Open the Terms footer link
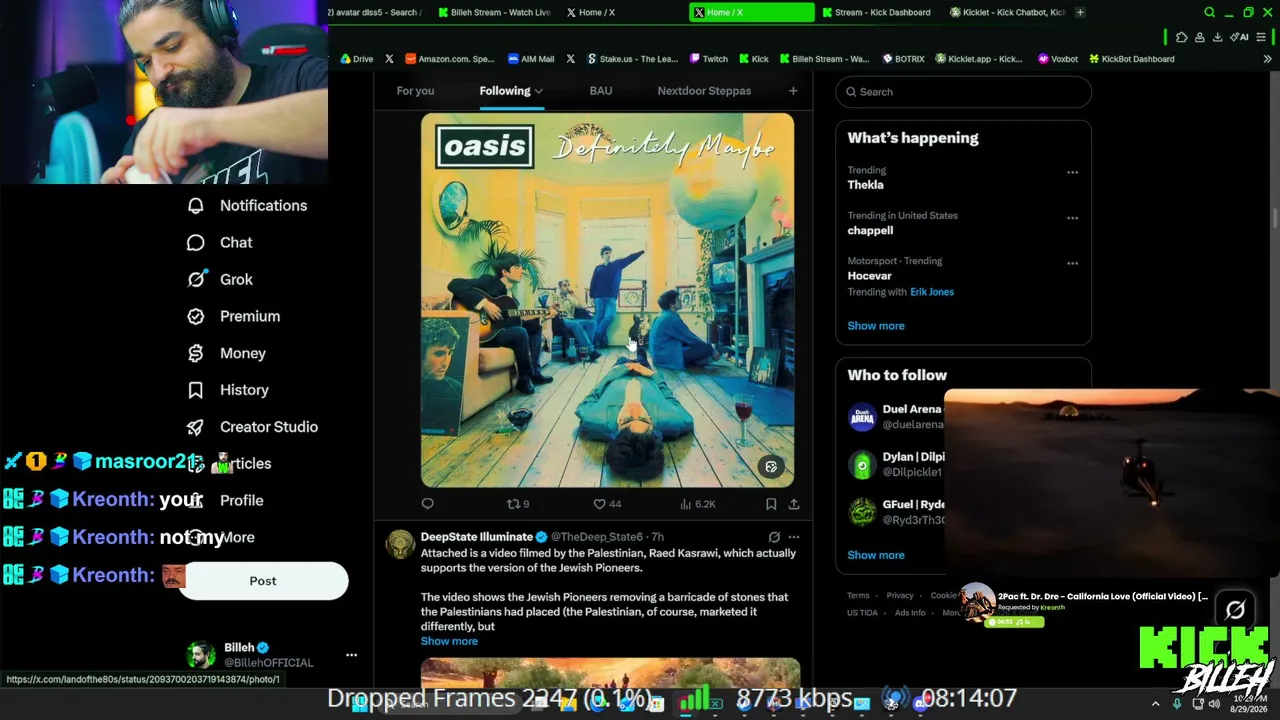 [x=858, y=595]
